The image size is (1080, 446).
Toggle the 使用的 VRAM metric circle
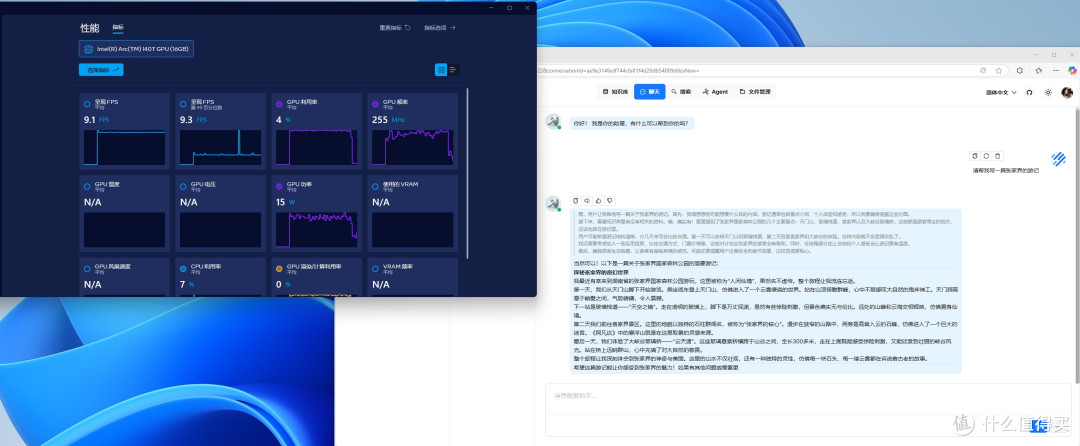click(x=375, y=187)
